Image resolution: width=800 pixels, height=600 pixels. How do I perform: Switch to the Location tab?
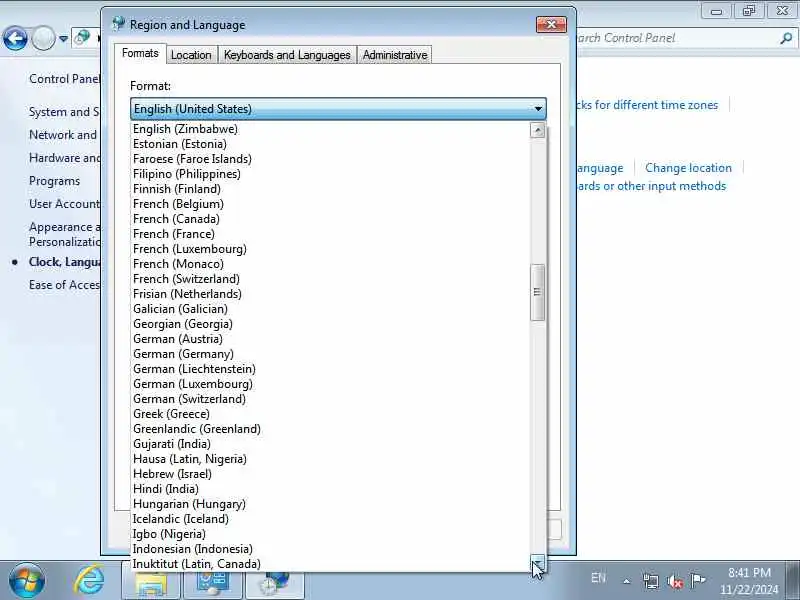pyautogui.click(x=191, y=55)
